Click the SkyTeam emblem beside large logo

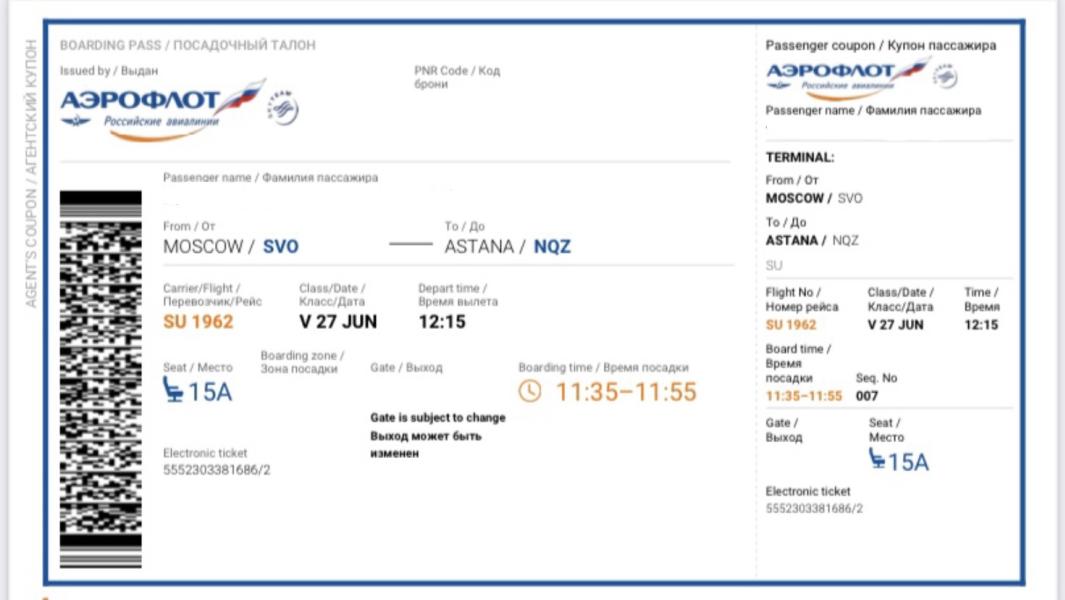pyautogui.click(x=283, y=108)
